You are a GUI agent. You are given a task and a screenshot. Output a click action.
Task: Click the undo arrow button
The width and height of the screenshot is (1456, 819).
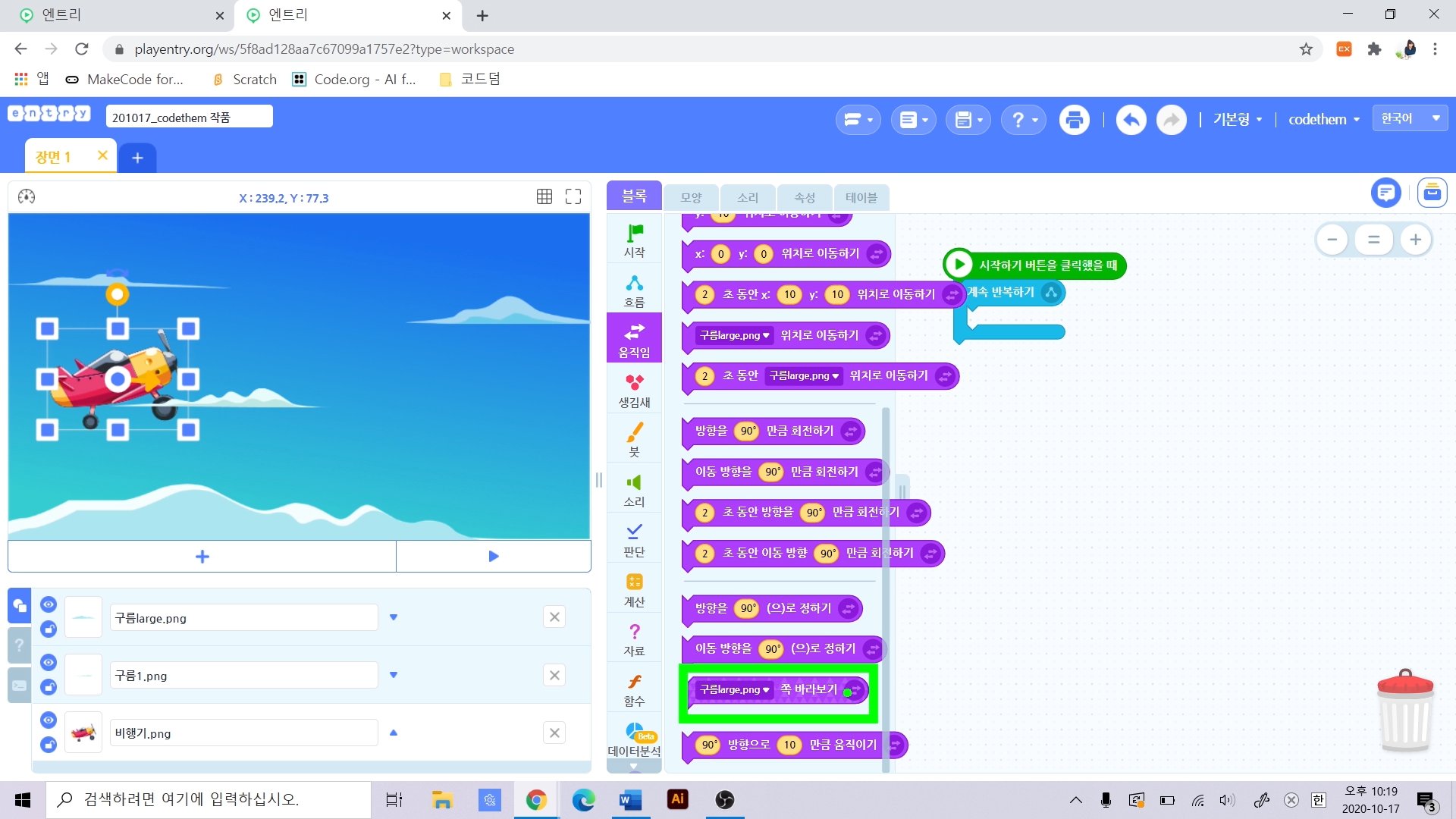(x=1131, y=120)
